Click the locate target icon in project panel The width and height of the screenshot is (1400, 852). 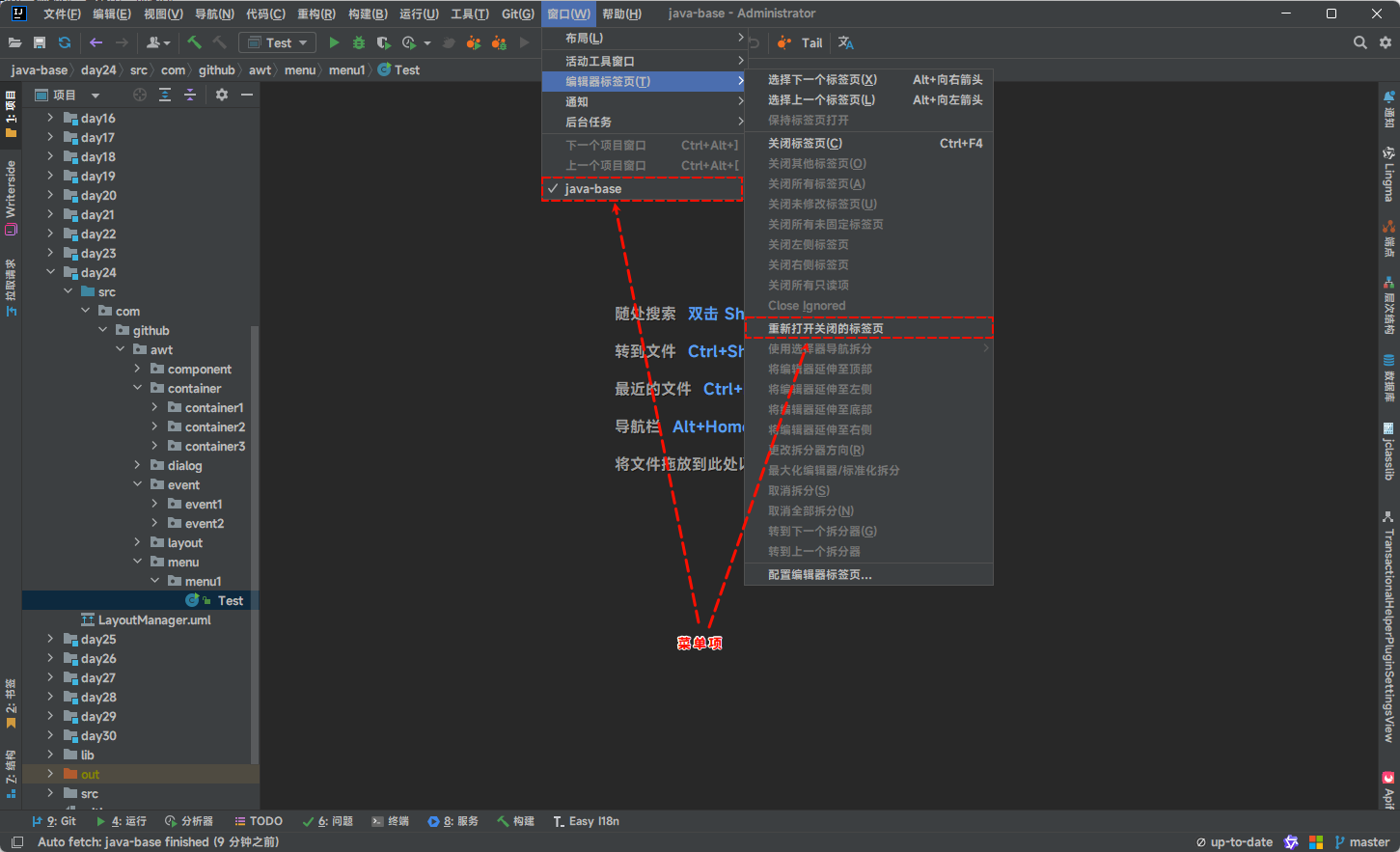coord(140,95)
